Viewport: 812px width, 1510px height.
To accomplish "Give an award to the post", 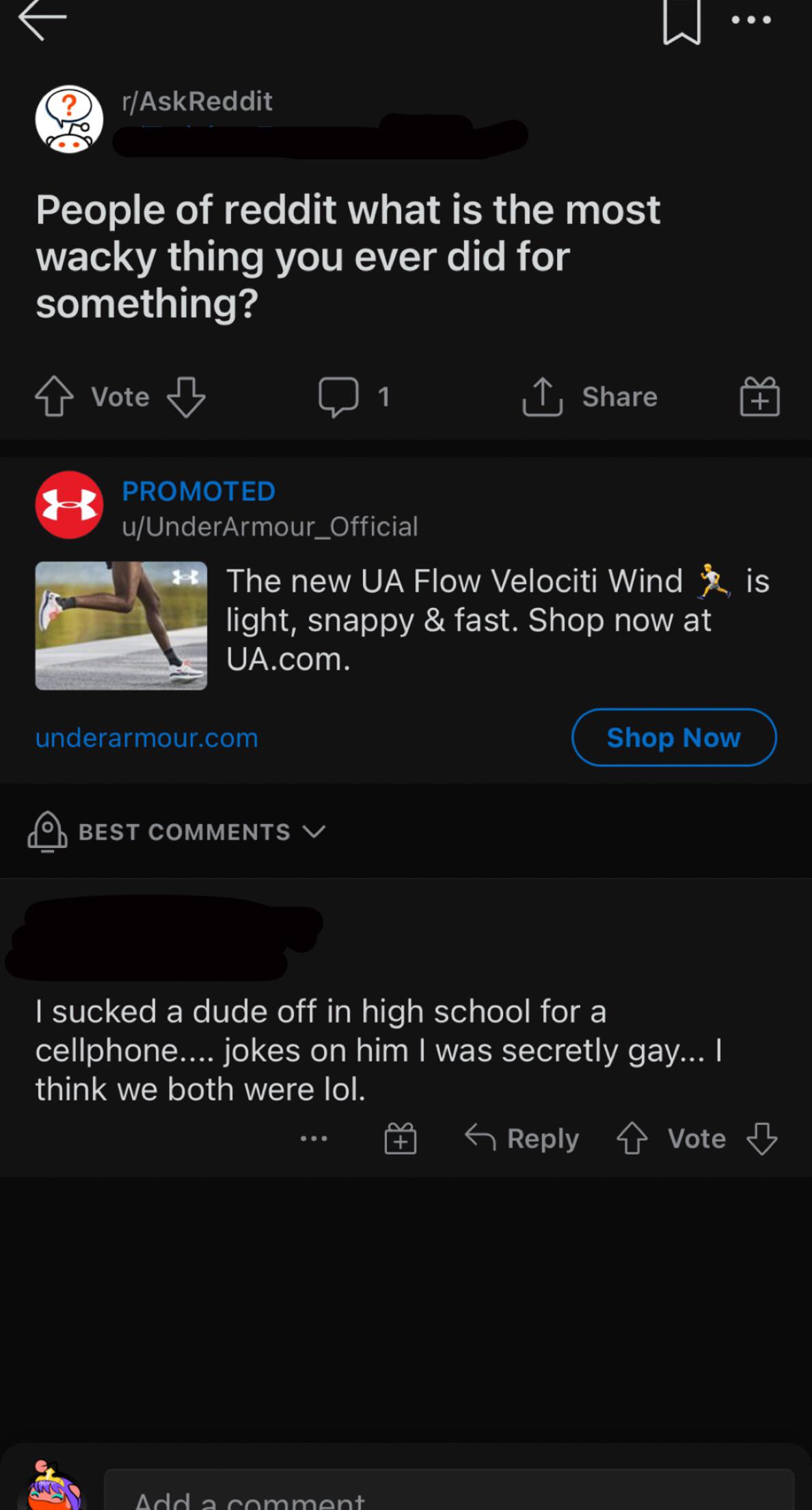I will (x=759, y=397).
